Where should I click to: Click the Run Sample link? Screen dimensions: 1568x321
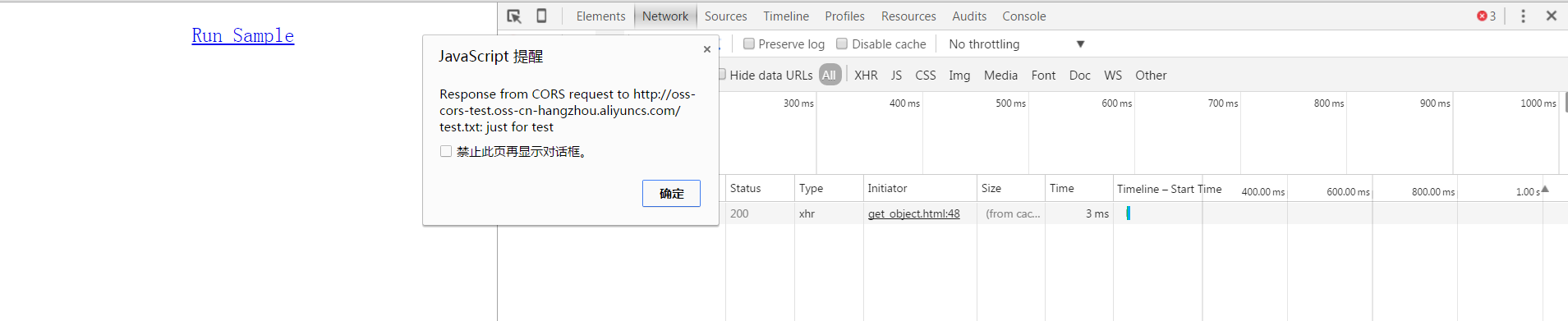pyautogui.click(x=243, y=35)
